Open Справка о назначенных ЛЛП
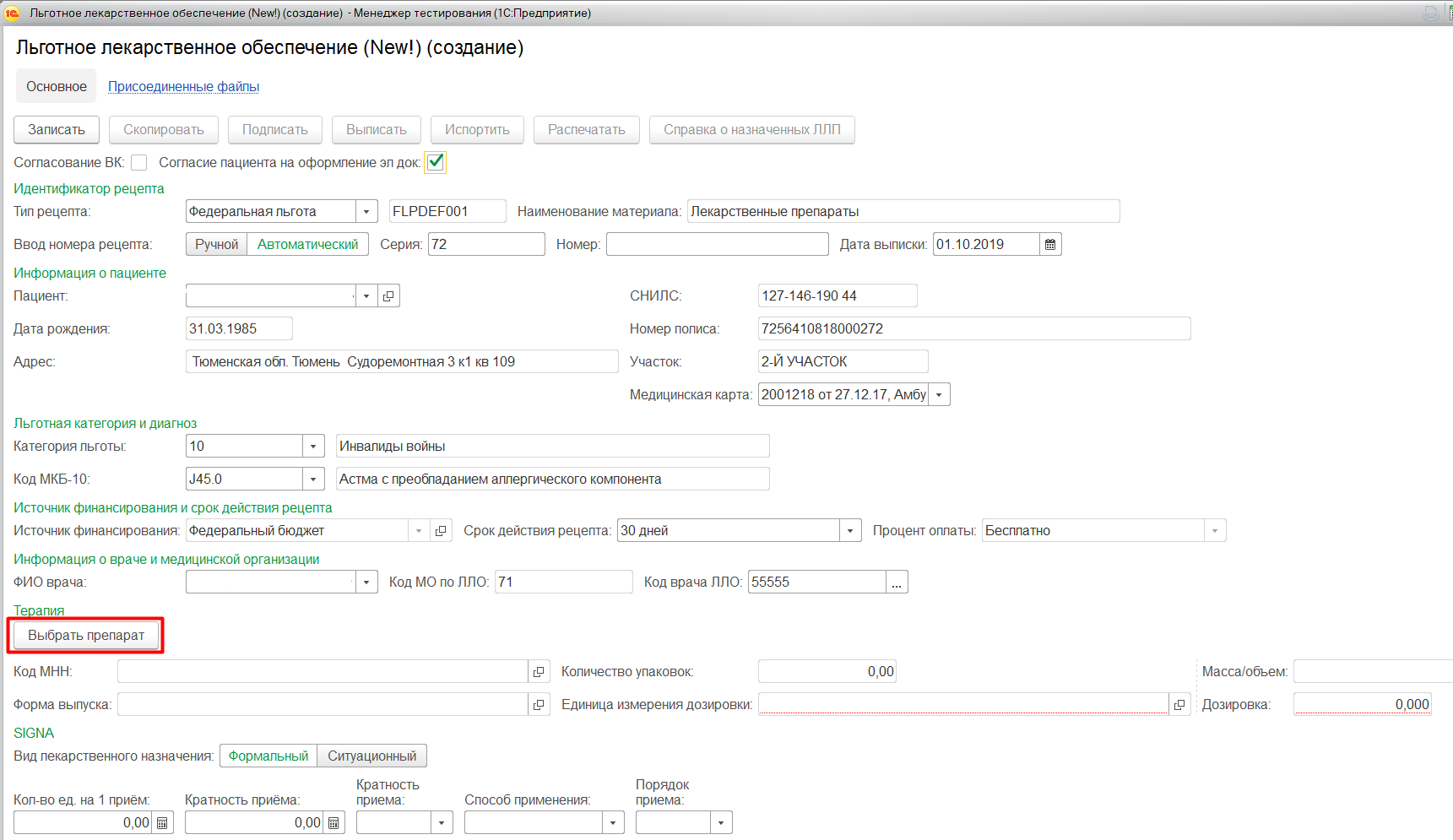The image size is (1453, 840). 752,129
